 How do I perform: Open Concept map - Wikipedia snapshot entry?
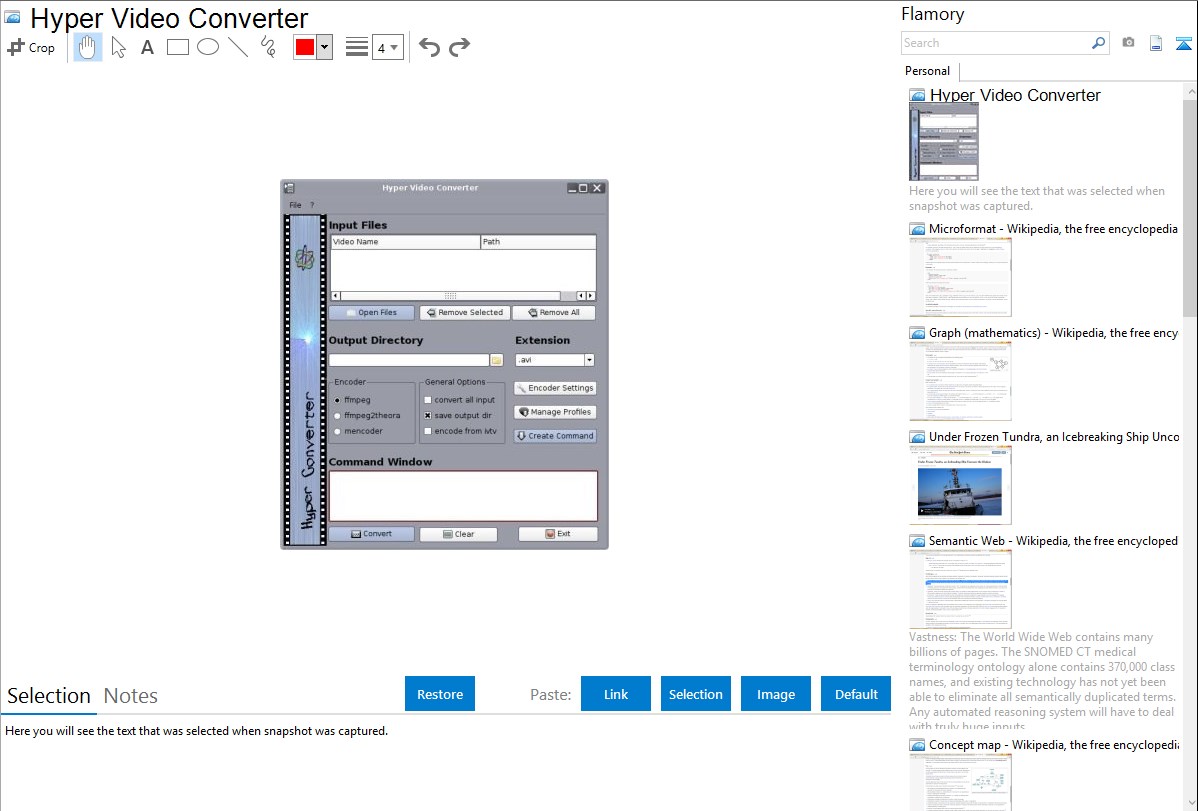coord(1054,744)
